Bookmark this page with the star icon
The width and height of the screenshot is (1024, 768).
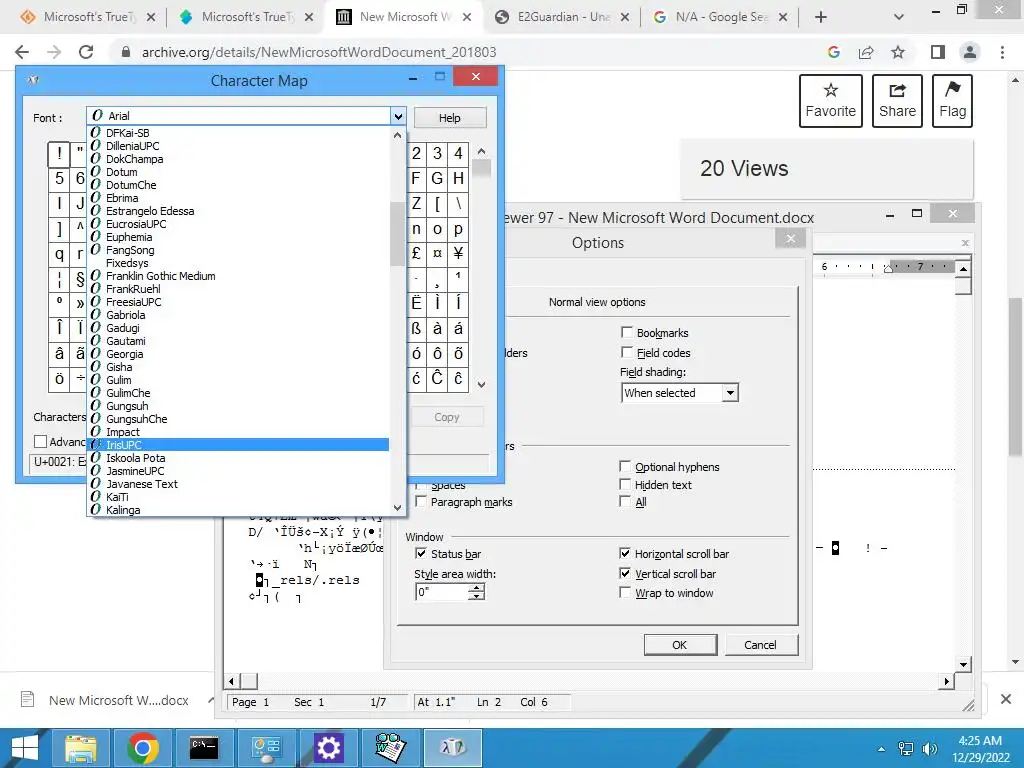tap(898, 52)
